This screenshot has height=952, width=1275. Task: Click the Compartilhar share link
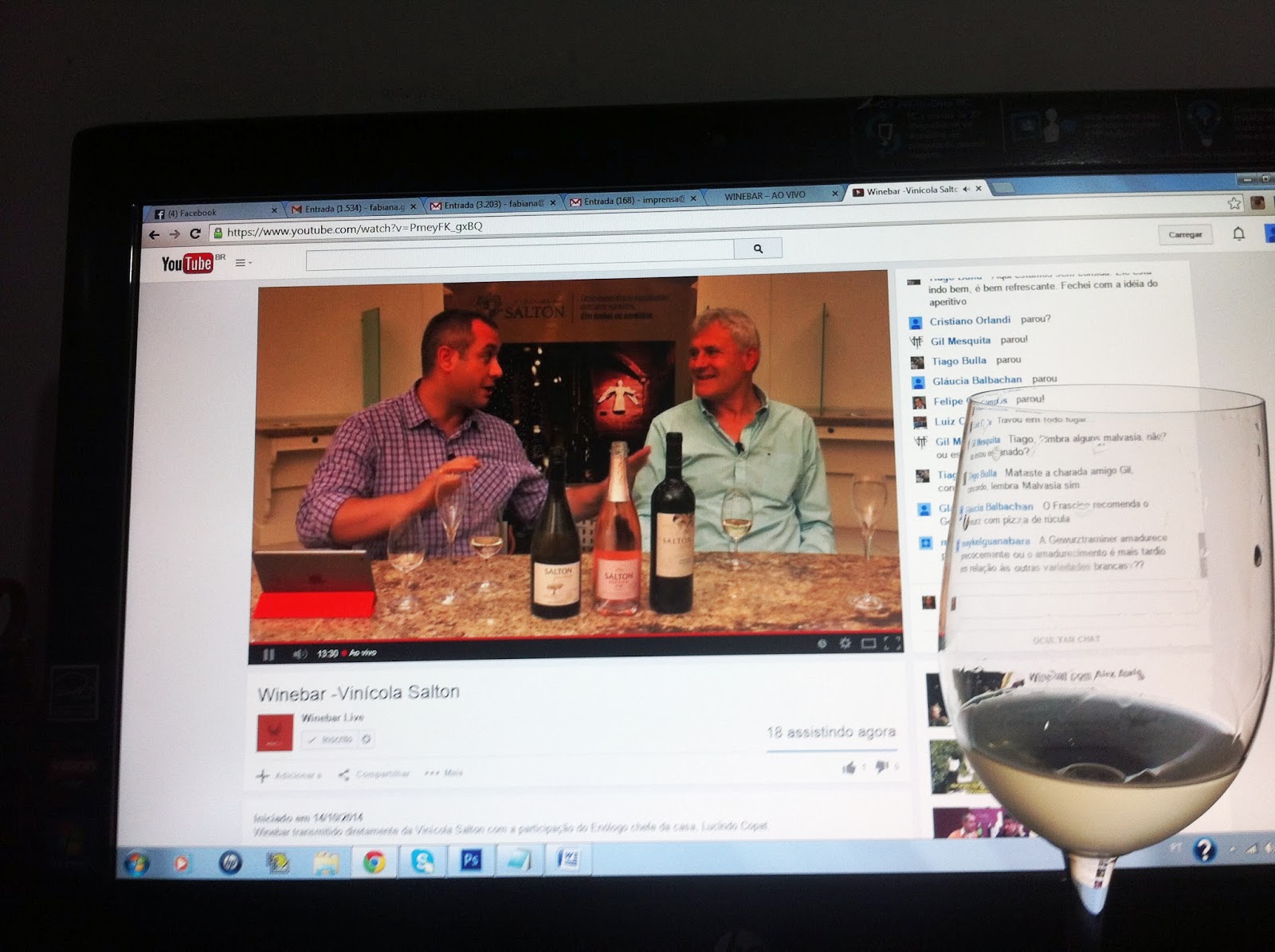375,774
